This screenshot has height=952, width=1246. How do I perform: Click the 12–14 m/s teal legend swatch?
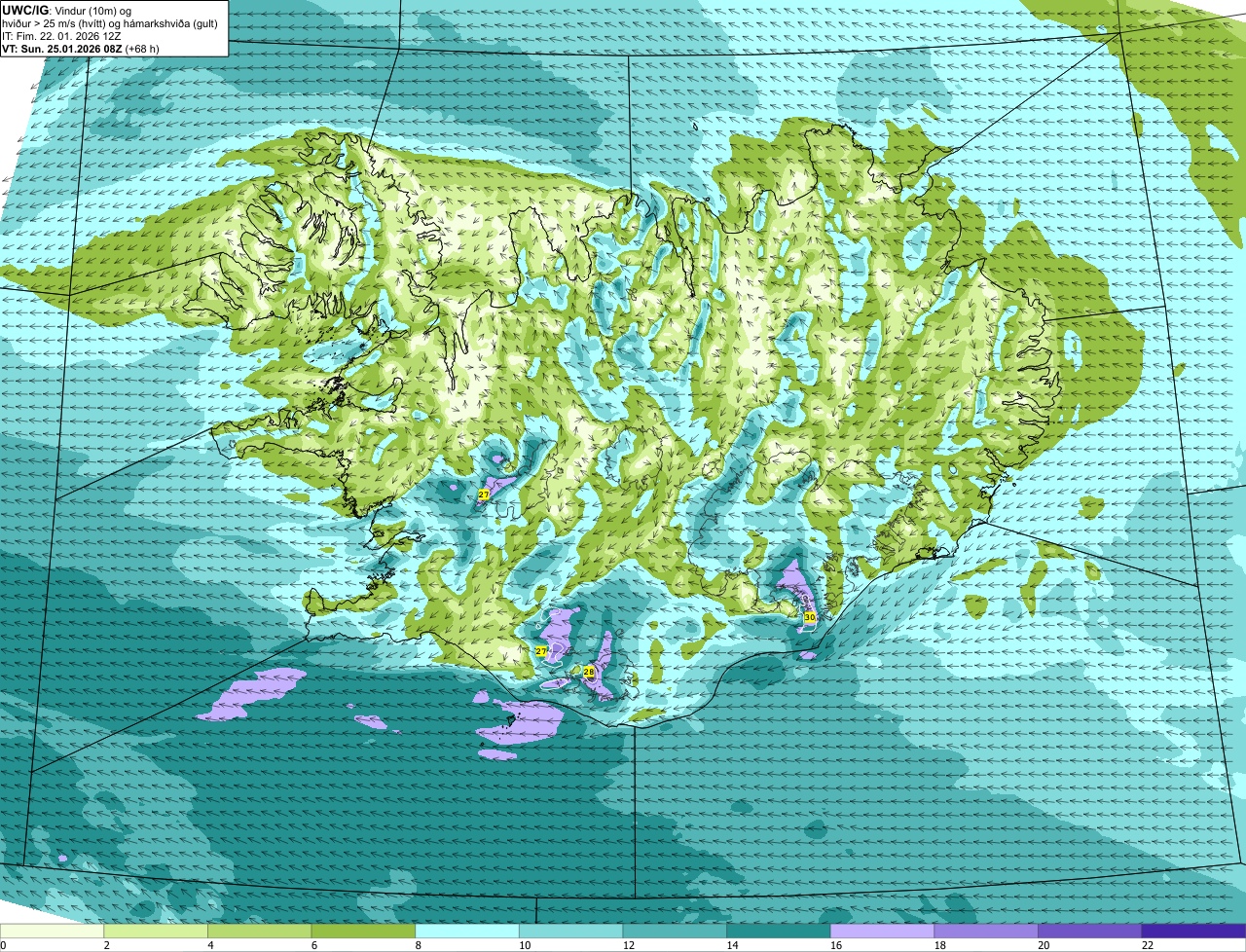675,932
